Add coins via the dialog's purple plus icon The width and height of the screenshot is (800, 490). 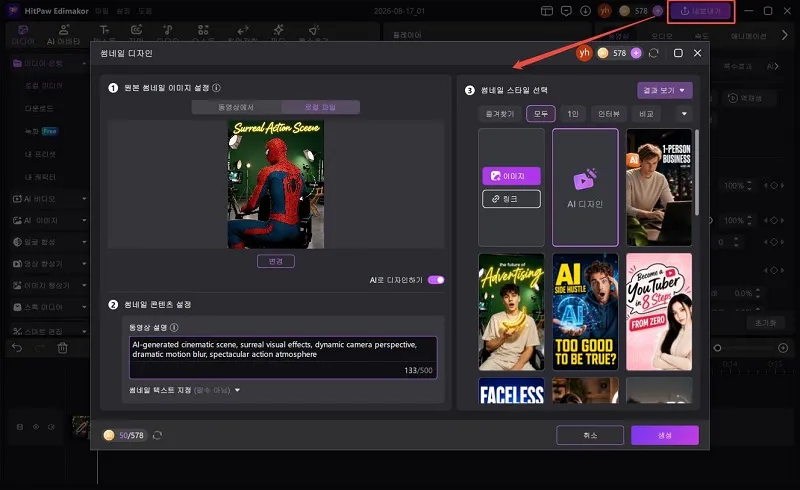point(636,53)
